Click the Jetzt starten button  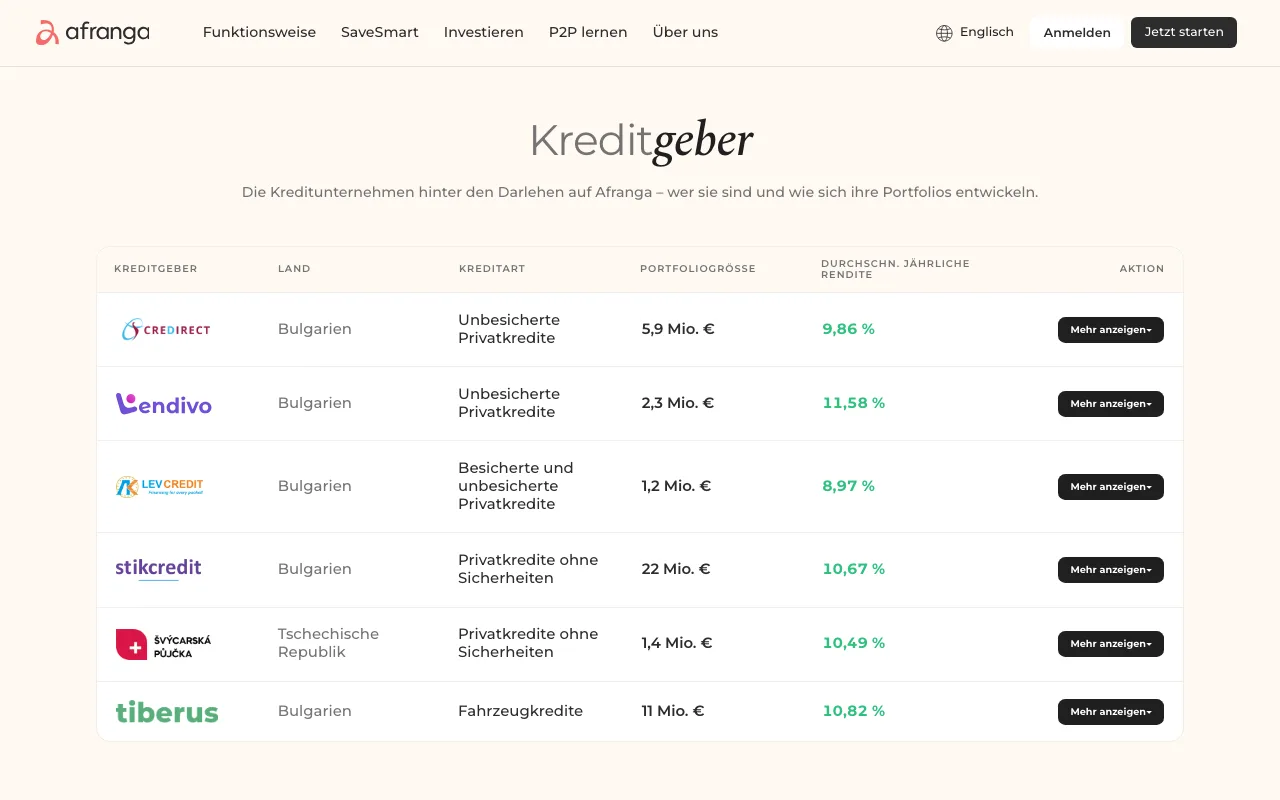[1184, 32]
